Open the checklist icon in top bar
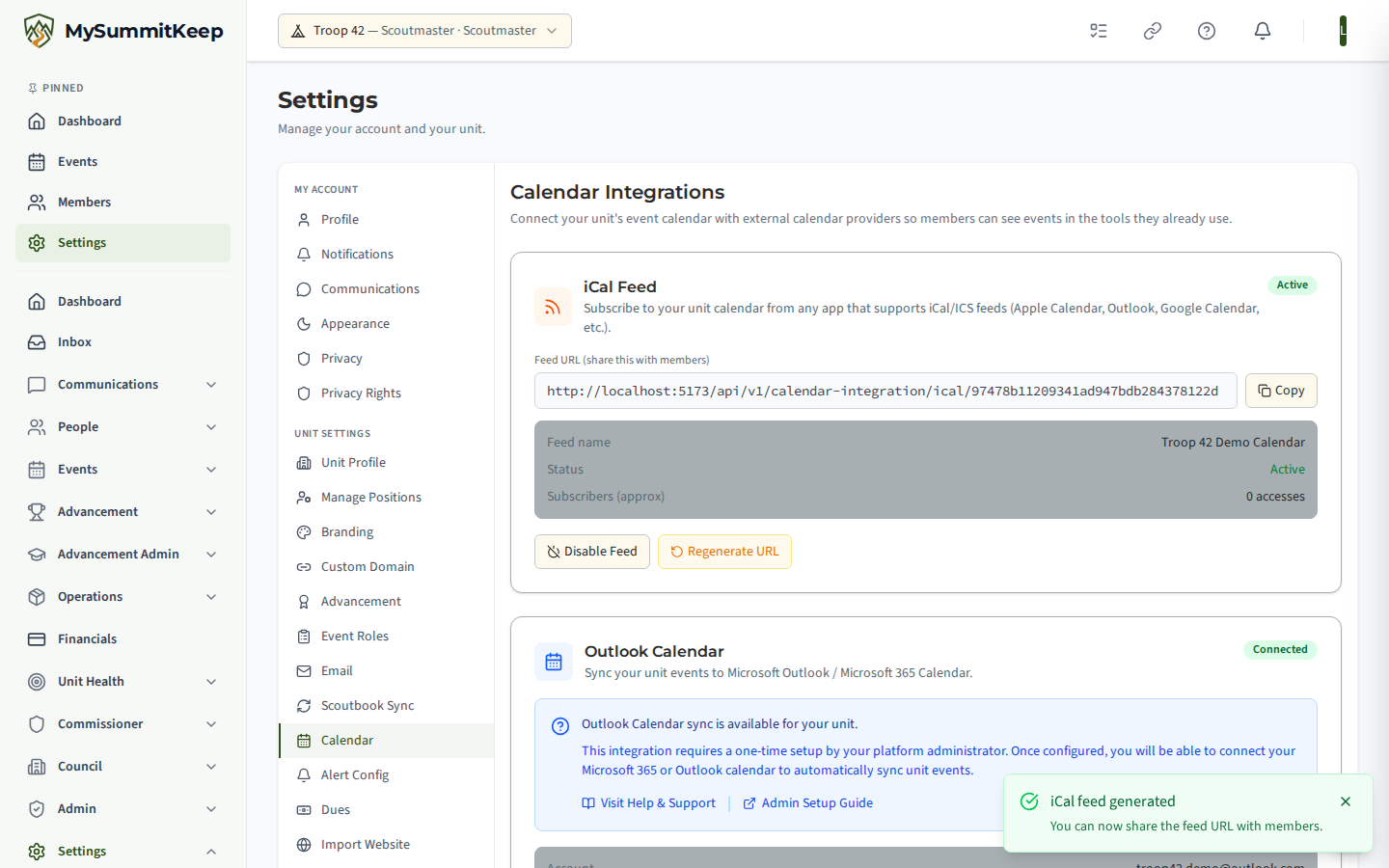Viewport: 1389px width, 868px height. [1099, 31]
